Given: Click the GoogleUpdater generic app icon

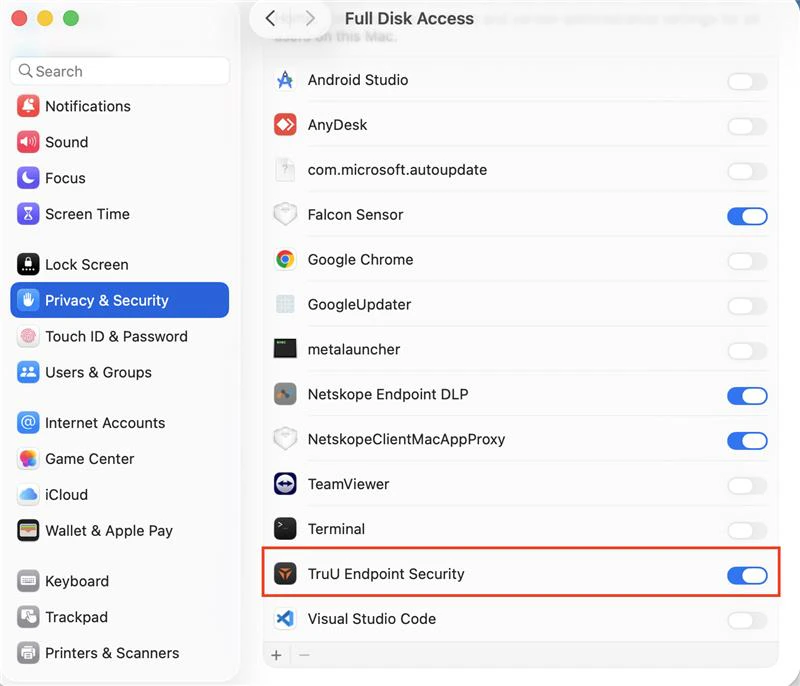Looking at the screenshot, I should 285,304.
